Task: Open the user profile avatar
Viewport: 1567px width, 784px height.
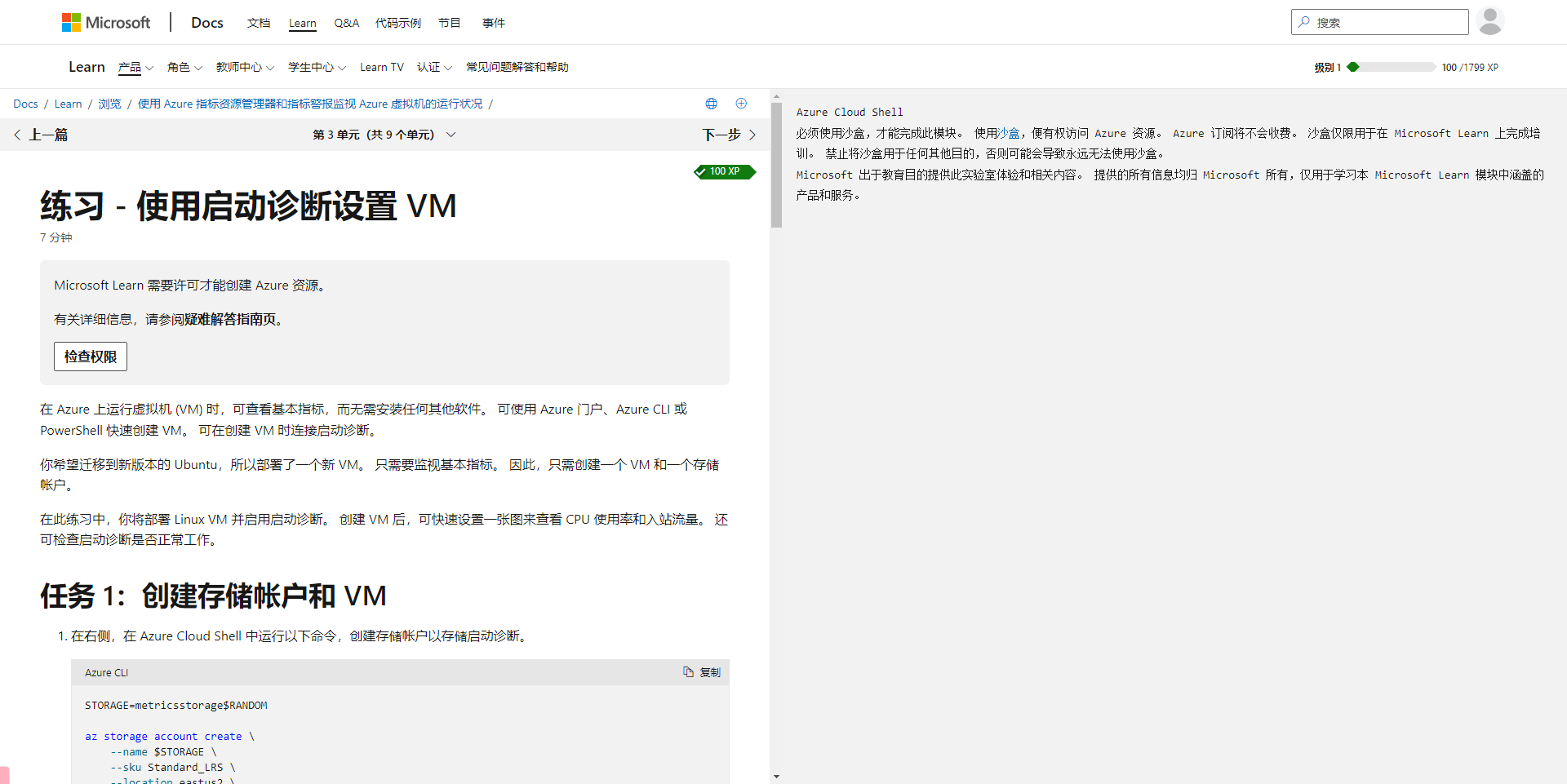Action: pos(1490,21)
